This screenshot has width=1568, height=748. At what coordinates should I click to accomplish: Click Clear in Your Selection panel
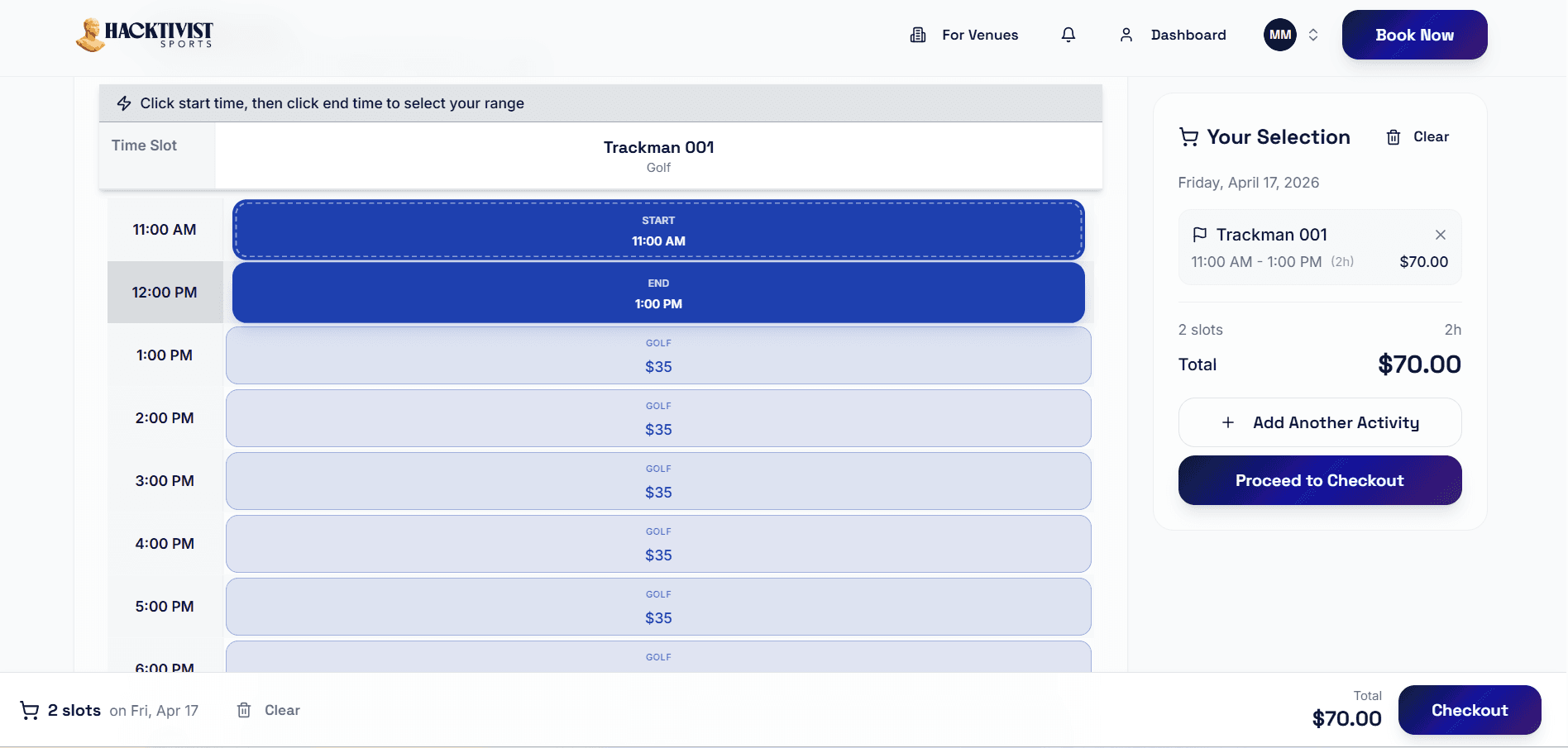click(x=1417, y=137)
